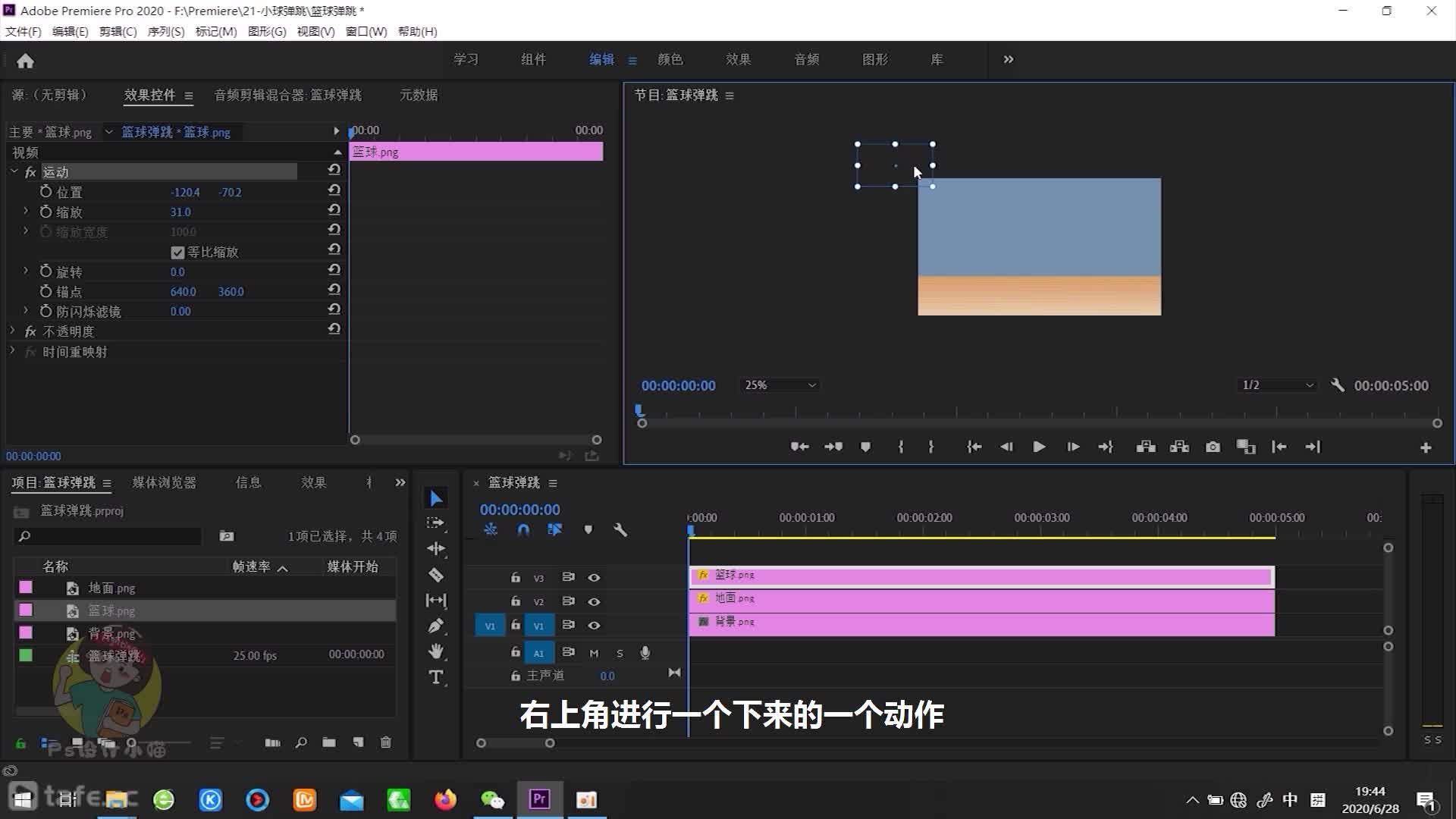Reset the Position parameter

334,190
